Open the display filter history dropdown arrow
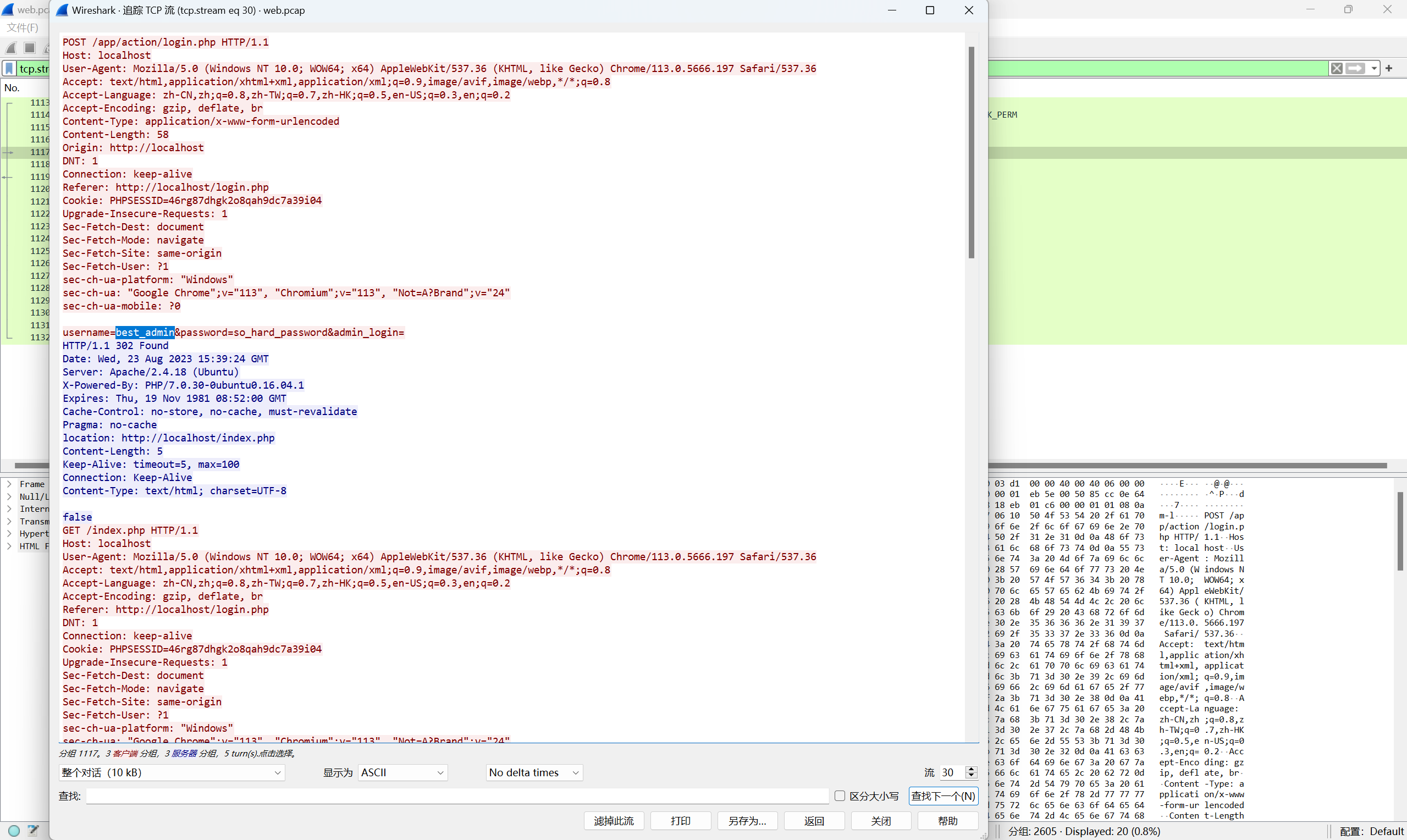Viewport: 1407px width, 840px height. pos(1374,69)
